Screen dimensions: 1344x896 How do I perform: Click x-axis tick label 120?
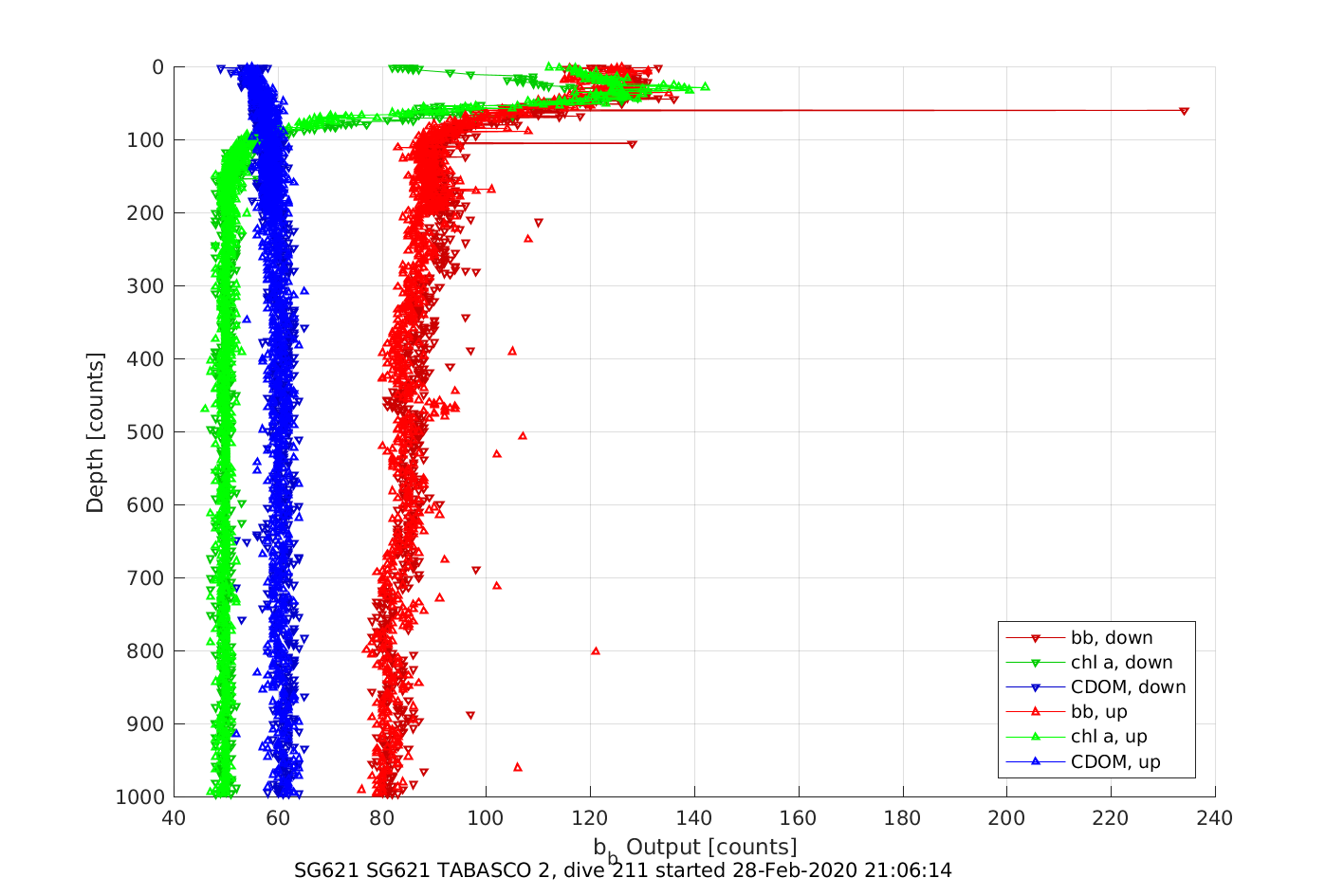coord(590,818)
